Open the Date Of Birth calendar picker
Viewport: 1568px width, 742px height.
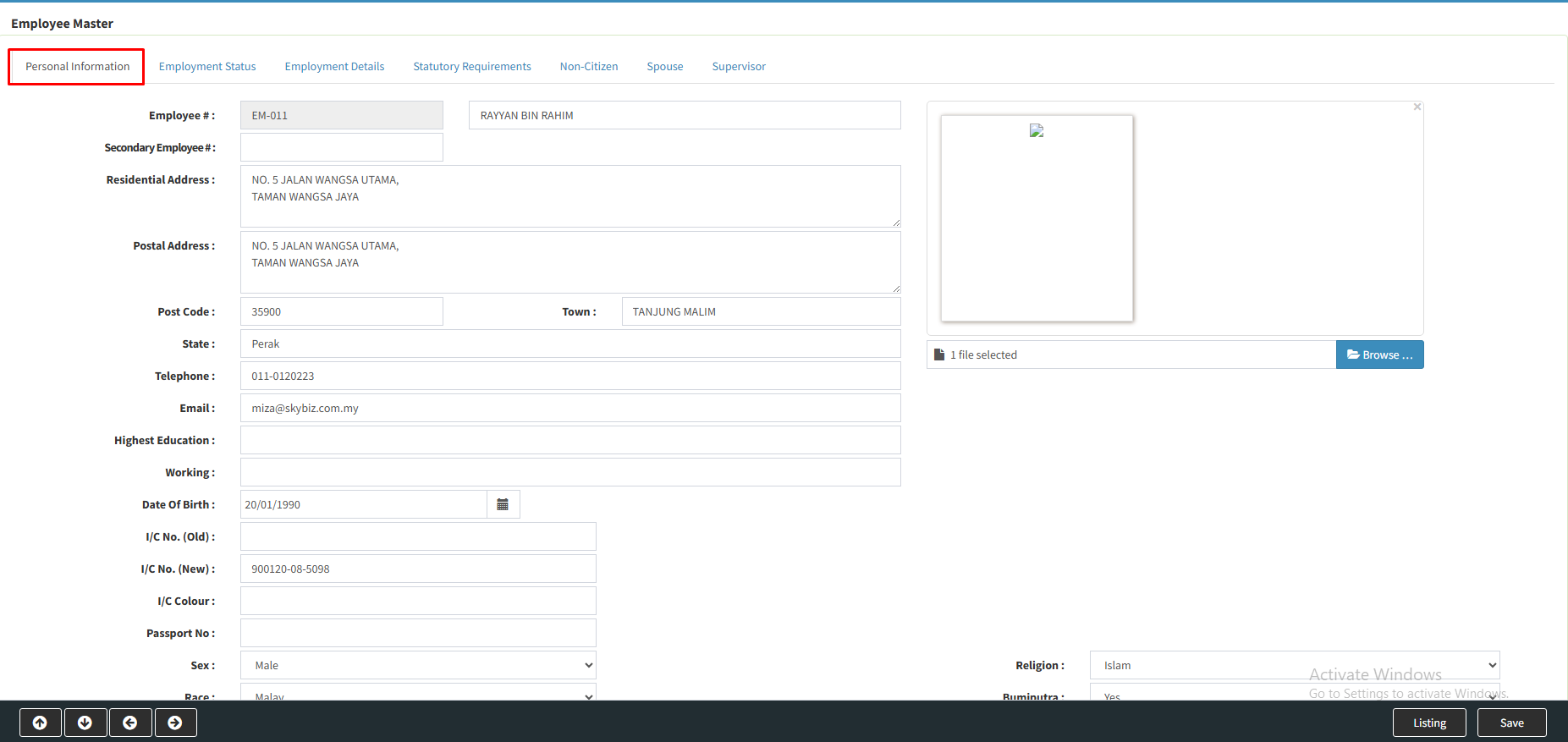coord(503,504)
